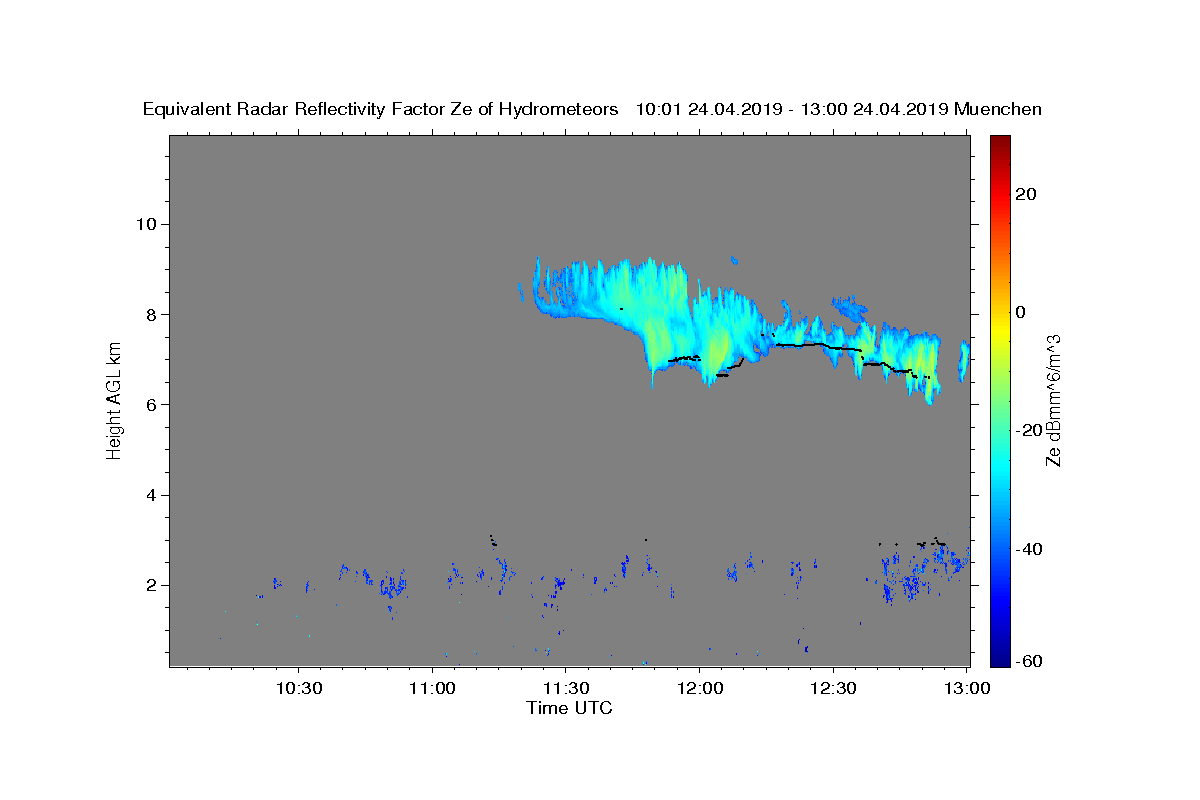Viewport: 1200px width, 800px height.
Task: Click the date range text '10:01 24.04.2019 - 13:00 24.04.2019 Muenchen'
Action: pyautogui.click(x=839, y=110)
